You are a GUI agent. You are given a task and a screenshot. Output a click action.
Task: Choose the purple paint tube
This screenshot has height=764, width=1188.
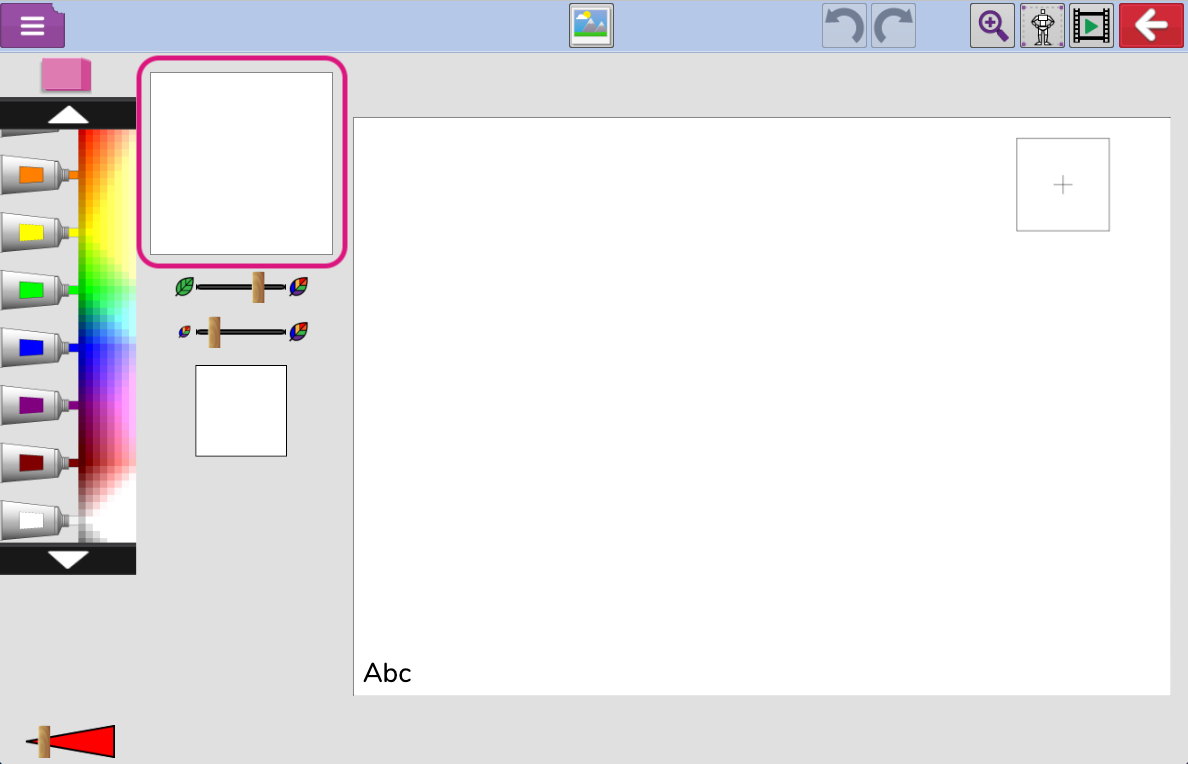(x=38, y=405)
